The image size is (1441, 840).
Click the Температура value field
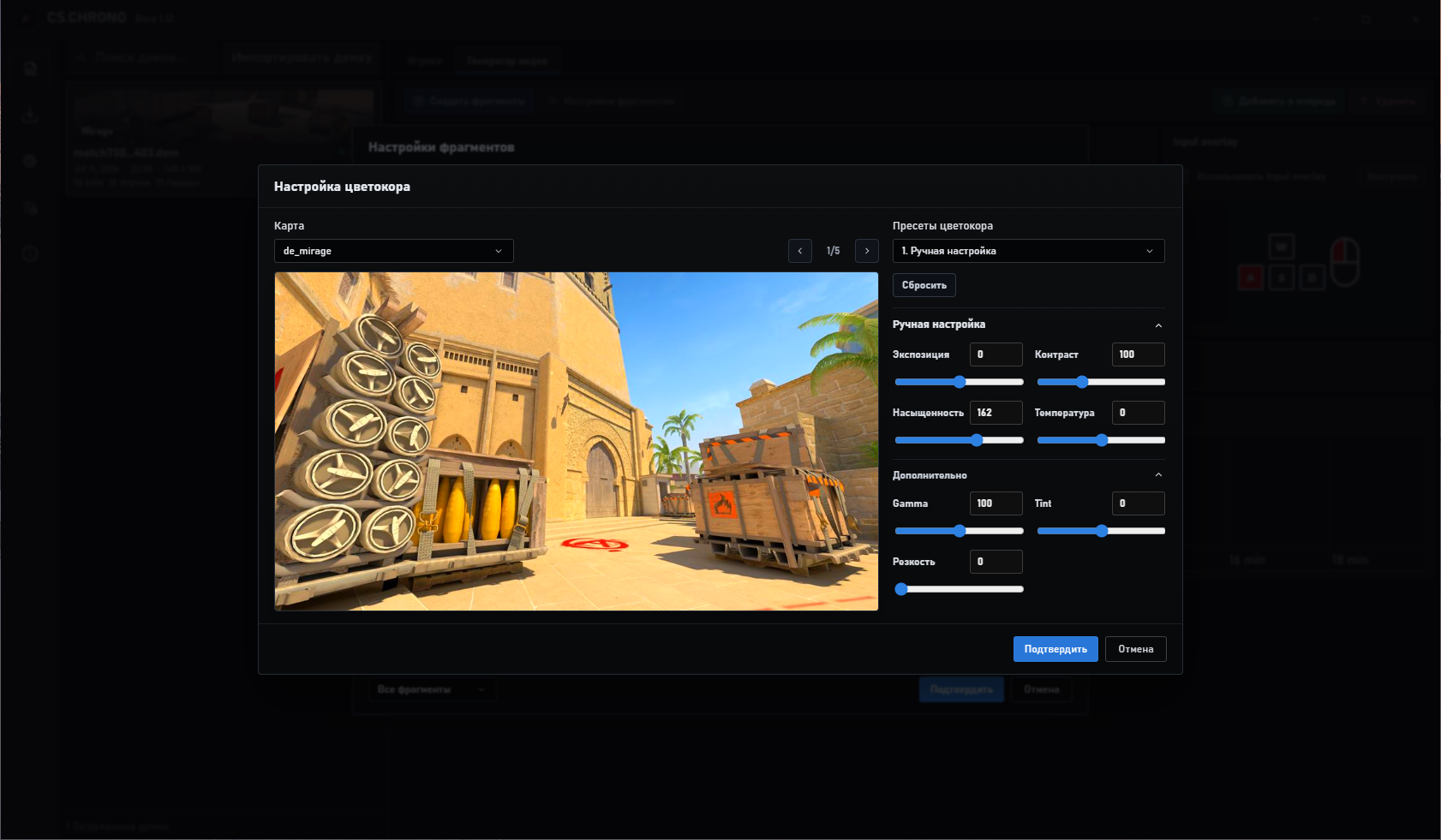(x=1139, y=413)
